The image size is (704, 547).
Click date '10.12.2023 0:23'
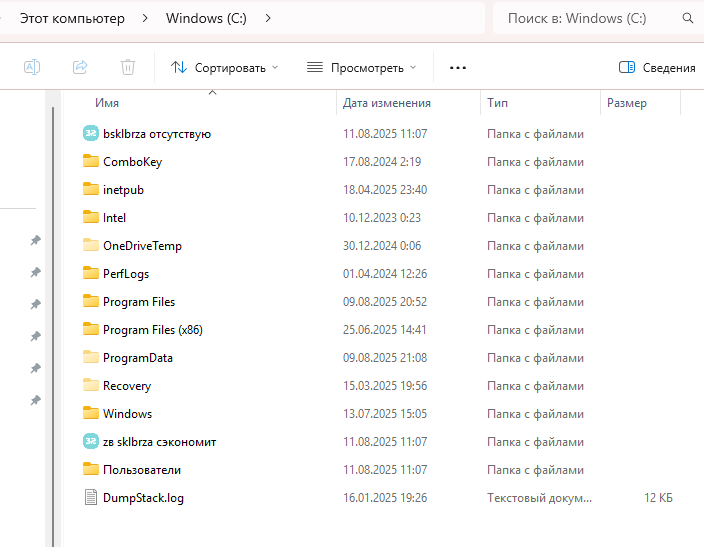point(382,218)
